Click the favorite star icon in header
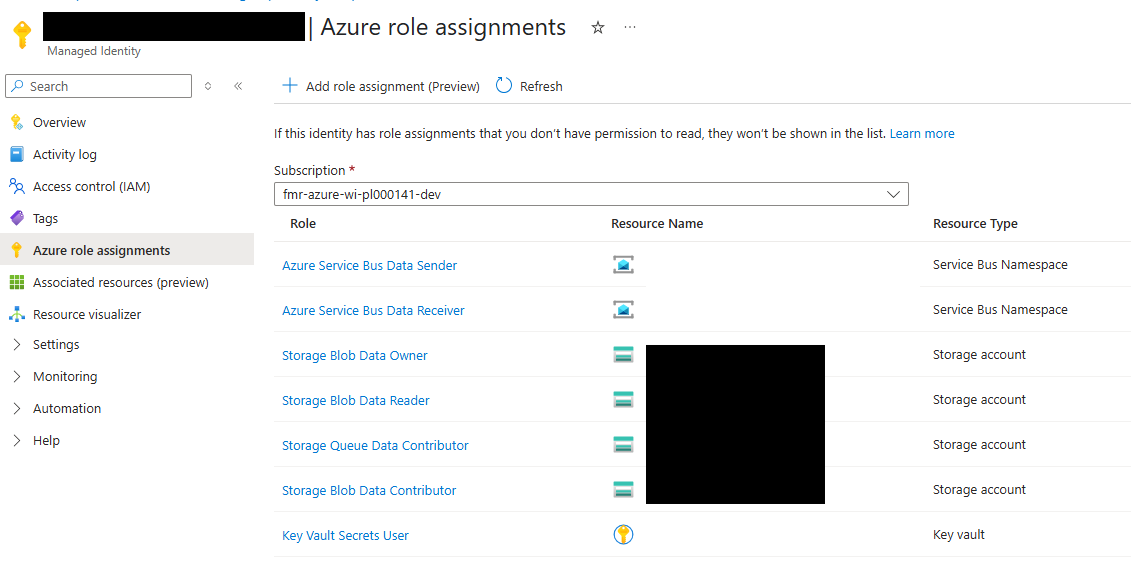Screen dimensions: 1131x568 [x=598, y=28]
